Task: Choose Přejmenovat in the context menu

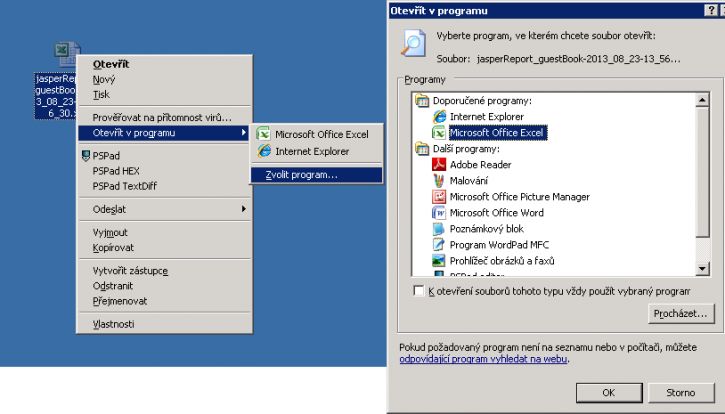Action: click(x=164, y=301)
